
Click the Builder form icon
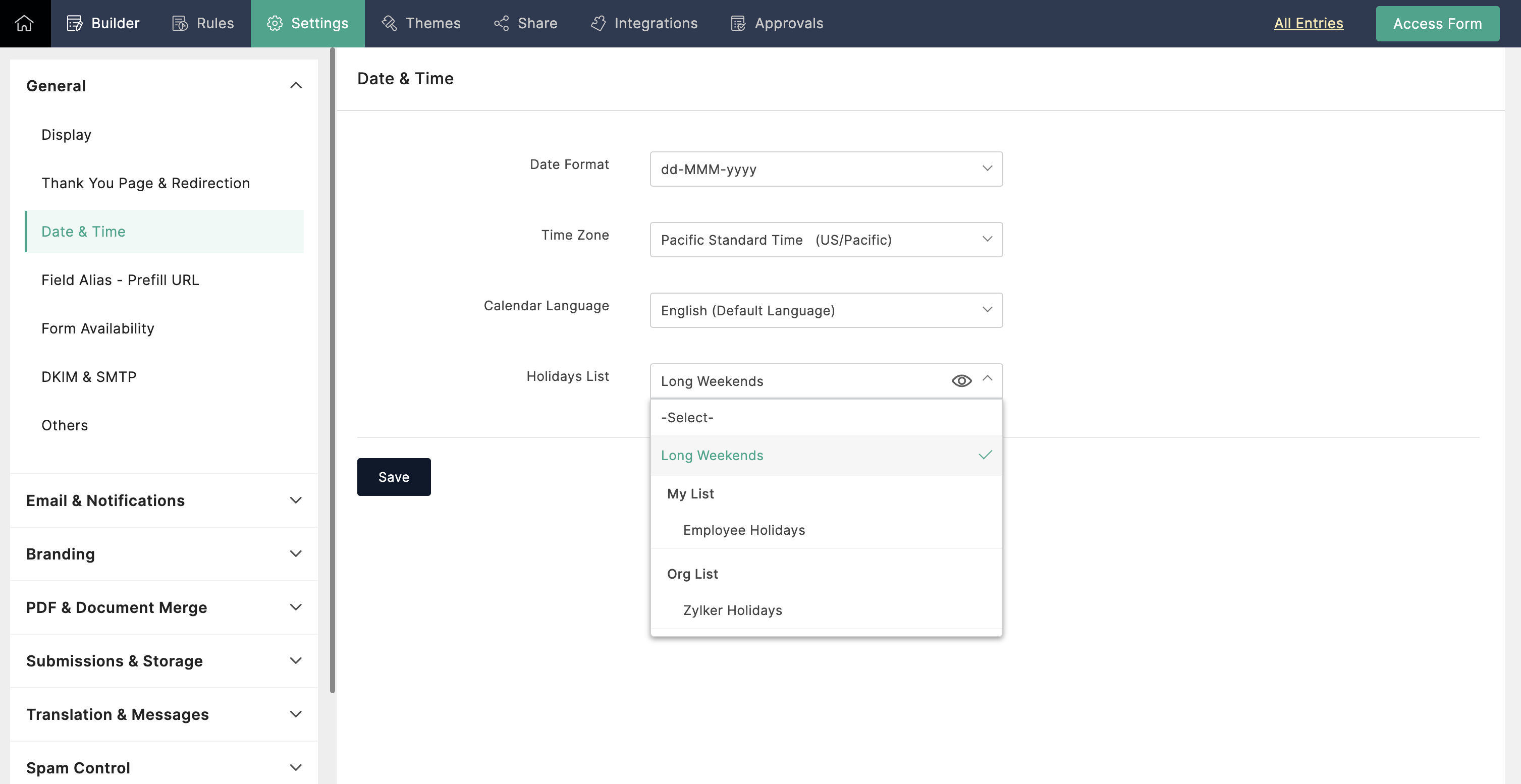[x=74, y=23]
